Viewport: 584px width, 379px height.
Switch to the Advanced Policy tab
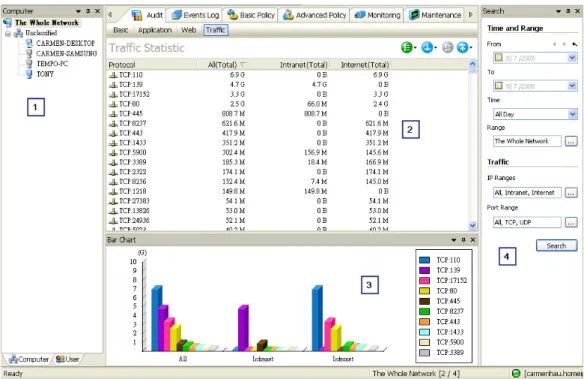(x=314, y=15)
